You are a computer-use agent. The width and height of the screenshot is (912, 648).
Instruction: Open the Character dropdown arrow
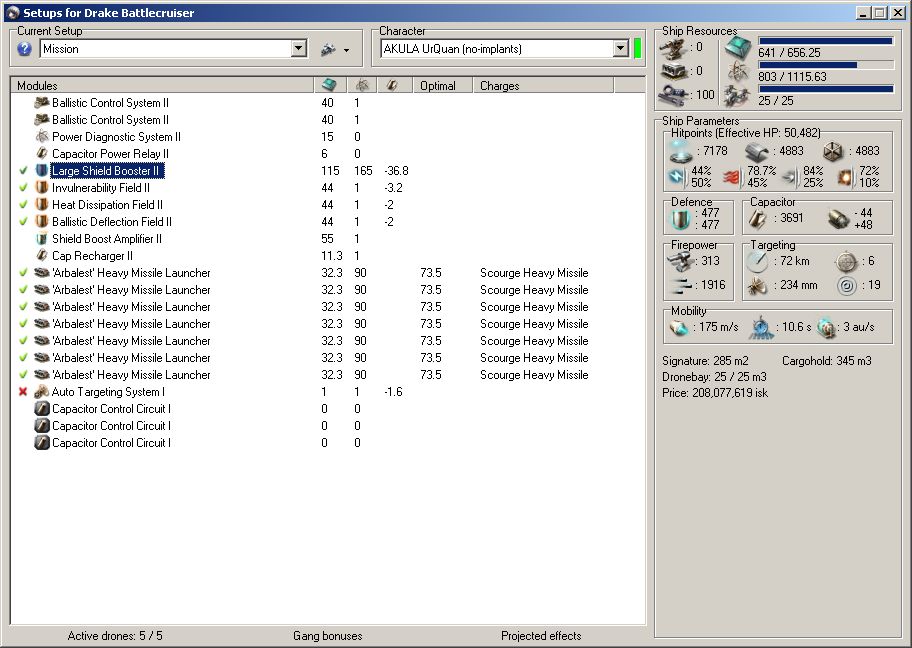621,49
